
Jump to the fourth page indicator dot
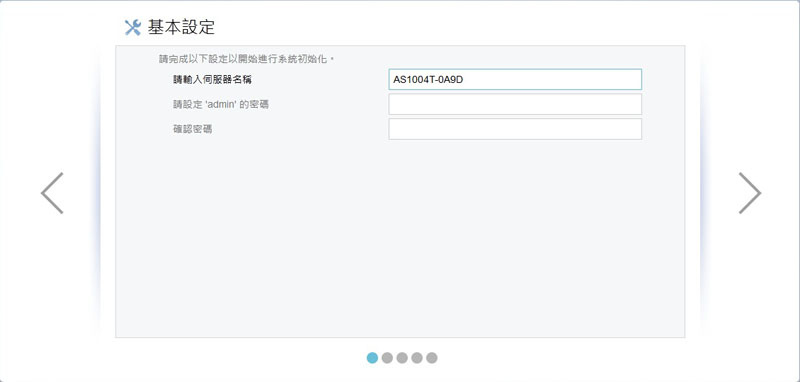[417, 358]
